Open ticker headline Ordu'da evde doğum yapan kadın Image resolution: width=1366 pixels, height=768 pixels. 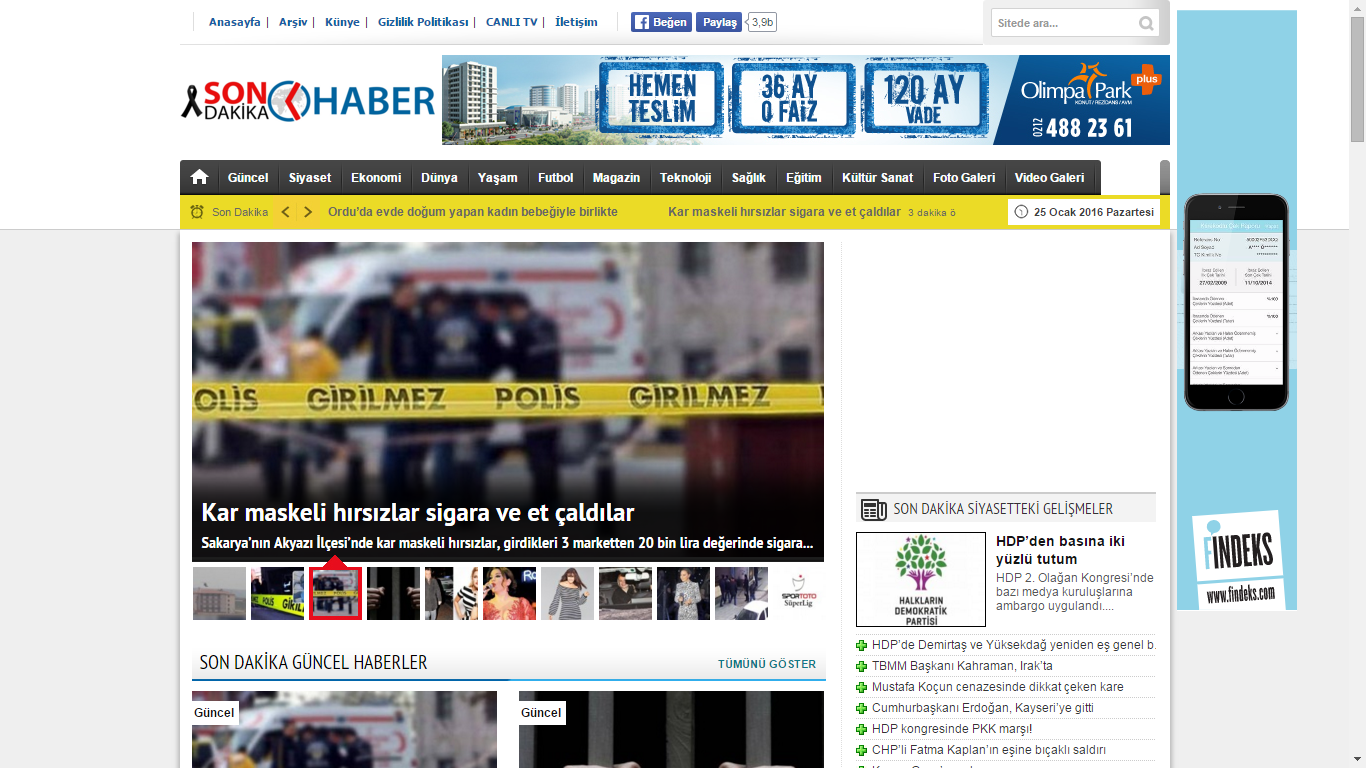tap(473, 212)
